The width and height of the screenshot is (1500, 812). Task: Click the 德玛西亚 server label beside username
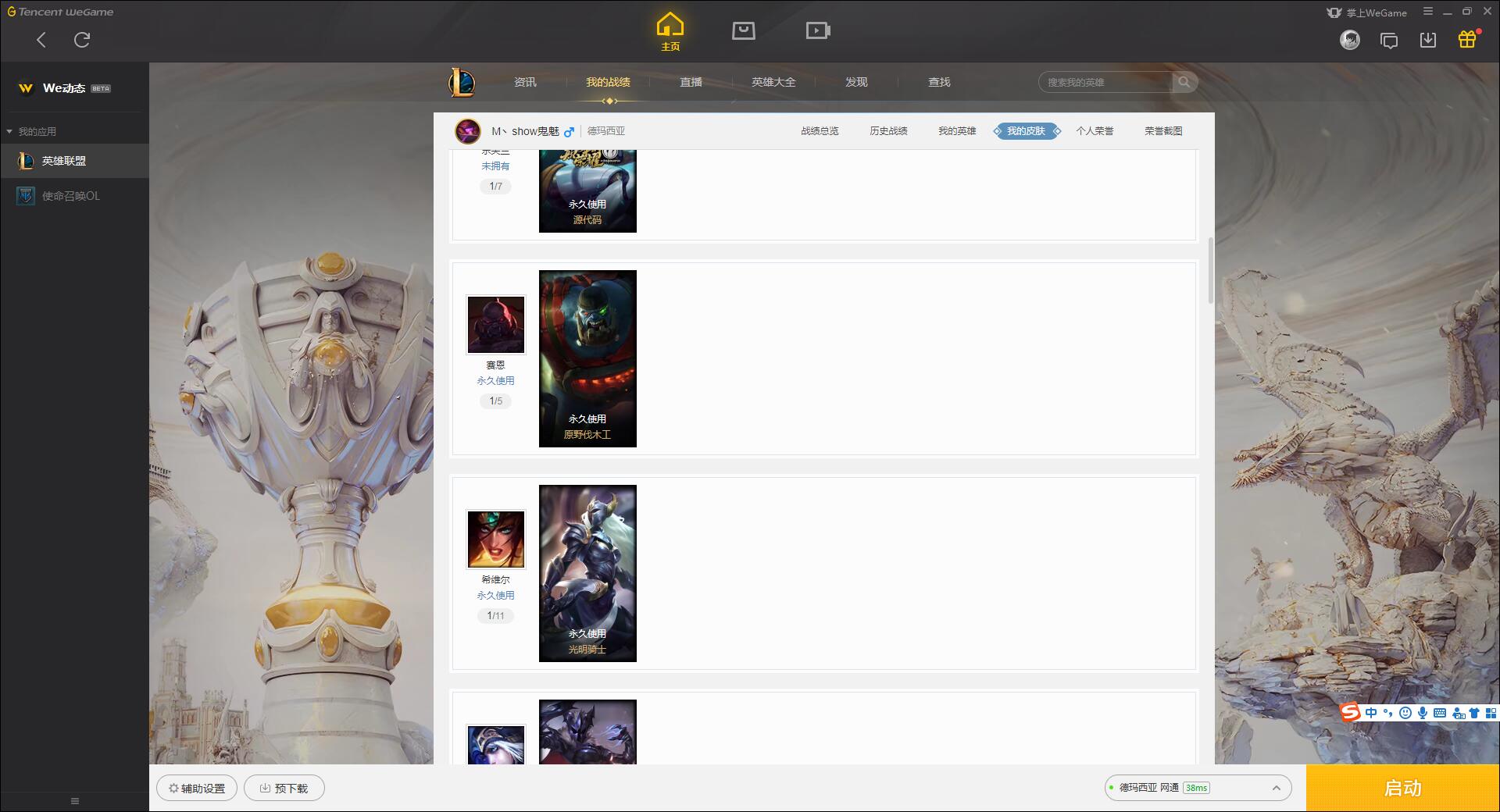pos(606,131)
